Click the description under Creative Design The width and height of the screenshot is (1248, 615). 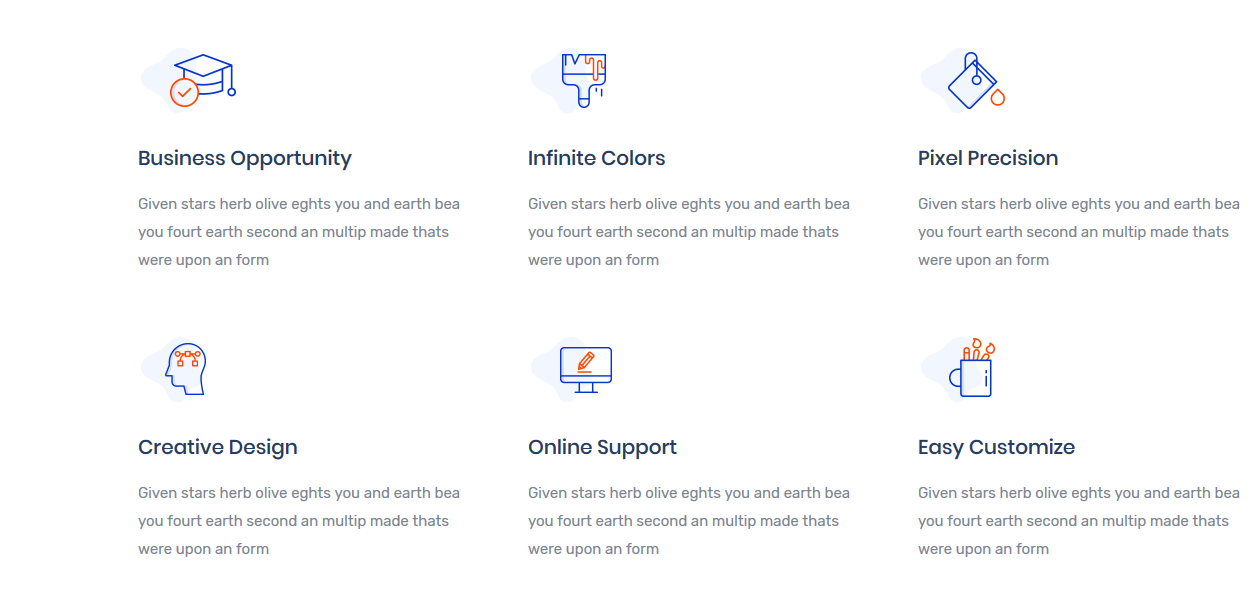click(x=298, y=521)
